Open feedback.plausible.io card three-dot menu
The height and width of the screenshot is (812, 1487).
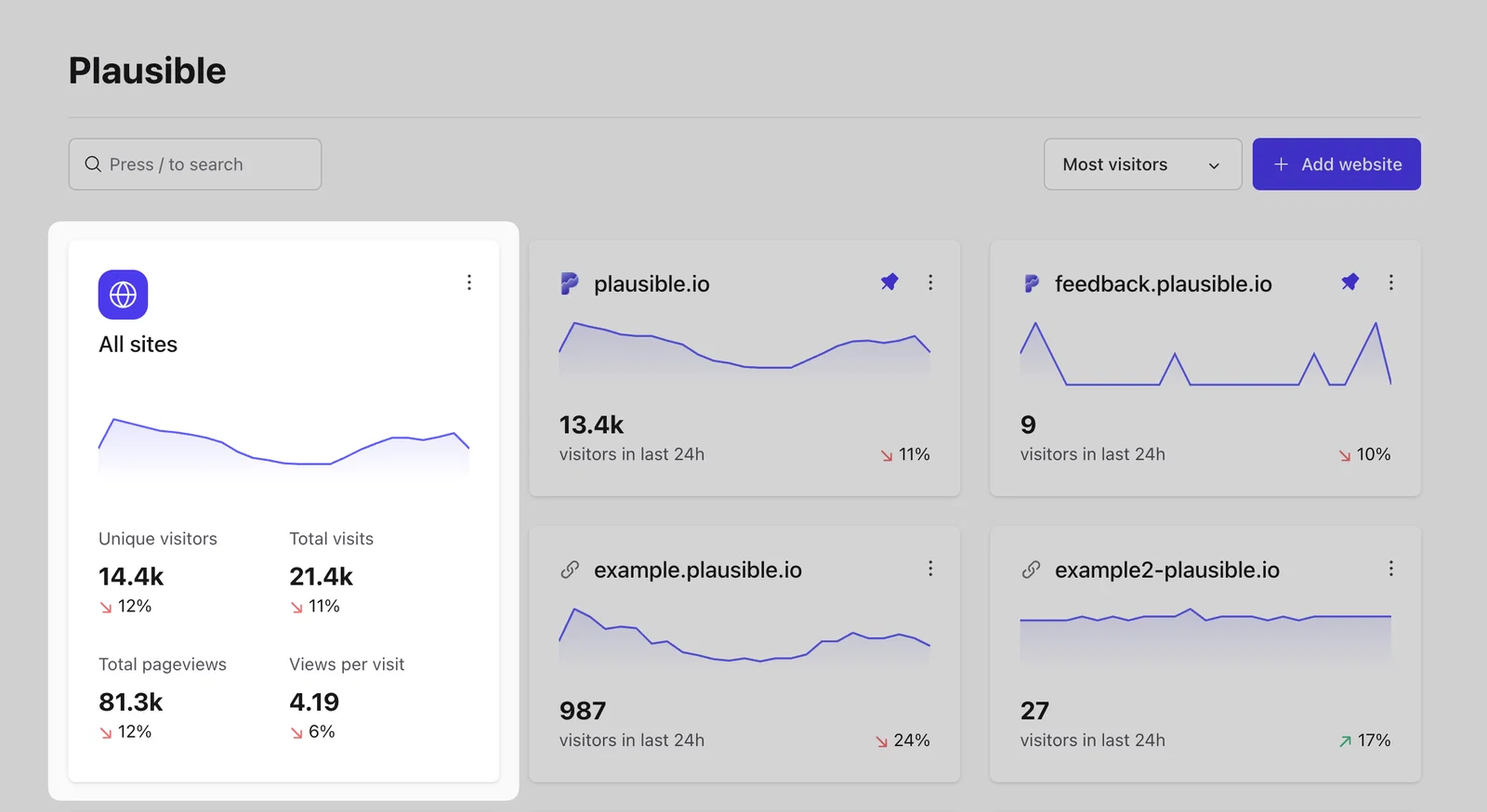coord(1391,282)
